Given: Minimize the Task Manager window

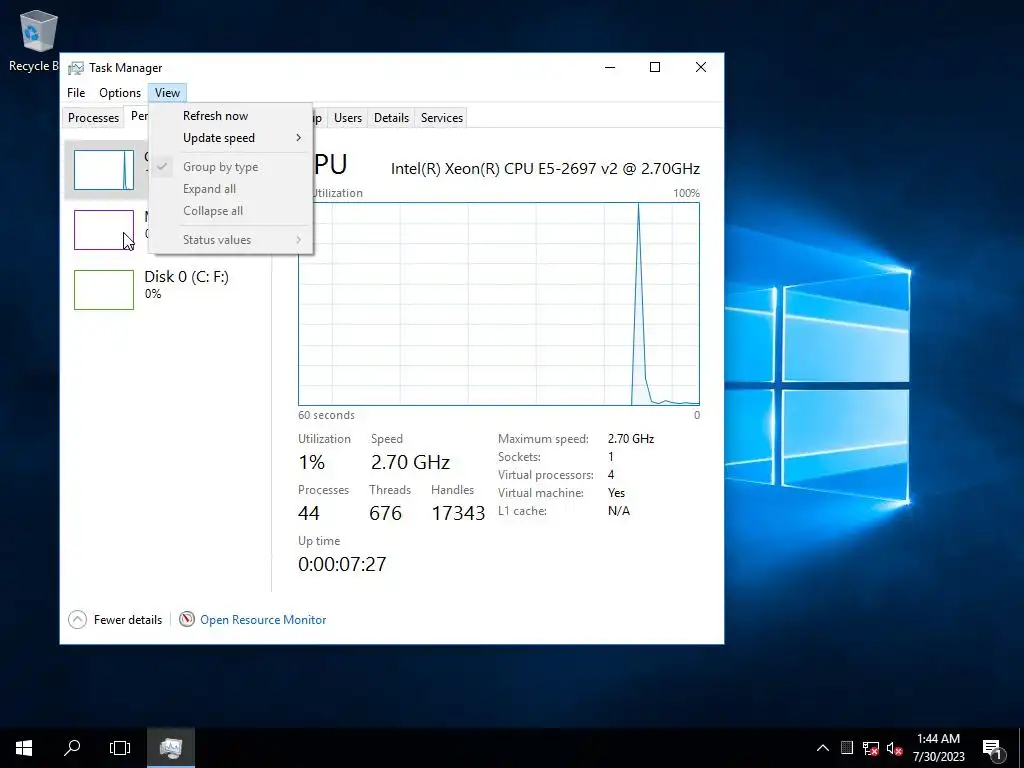Looking at the screenshot, I should (610, 67).
